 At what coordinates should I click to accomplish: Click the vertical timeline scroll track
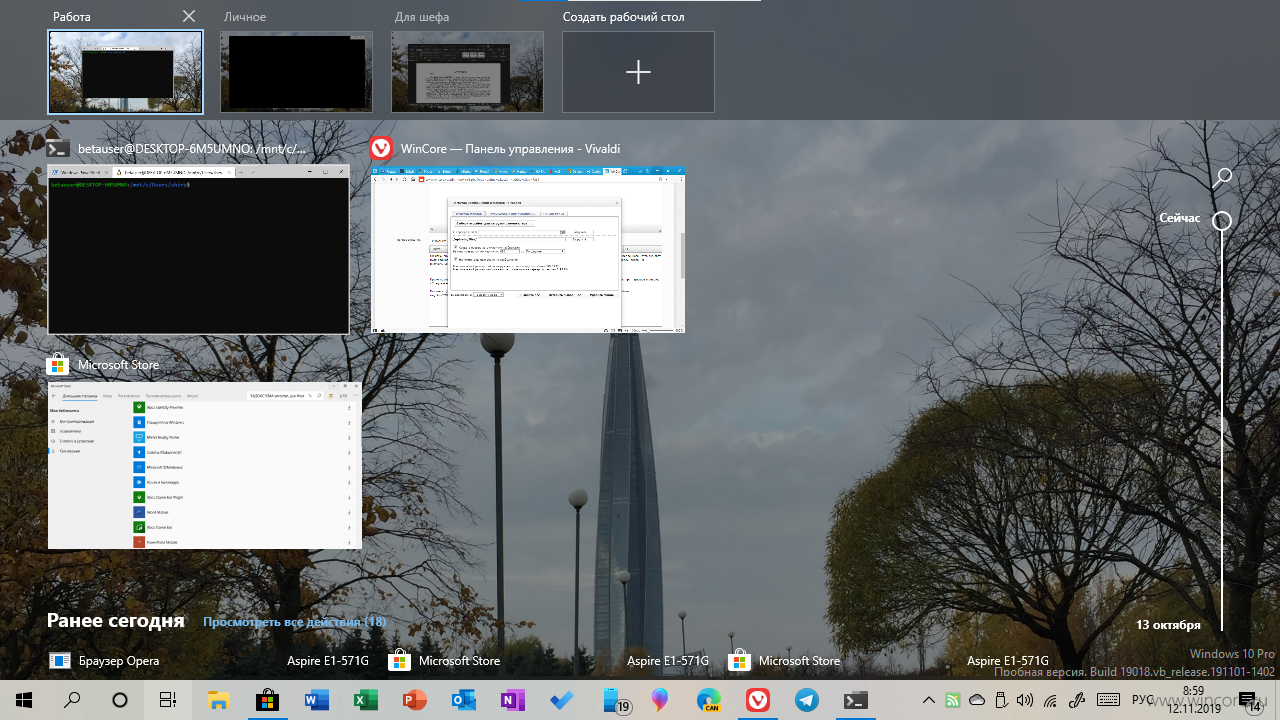1222,430
